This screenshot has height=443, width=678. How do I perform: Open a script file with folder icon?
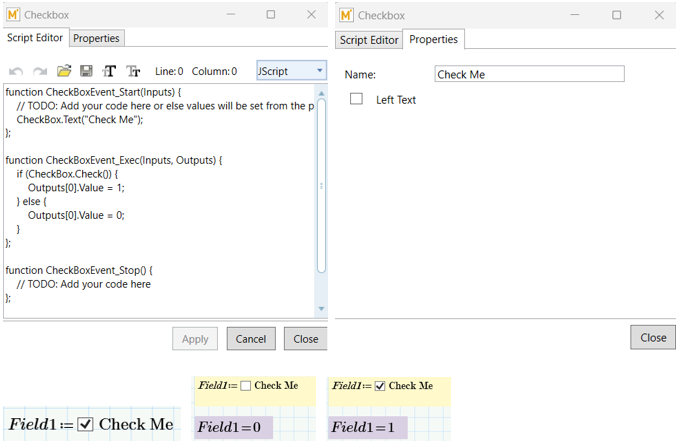[x=64, y=71]
